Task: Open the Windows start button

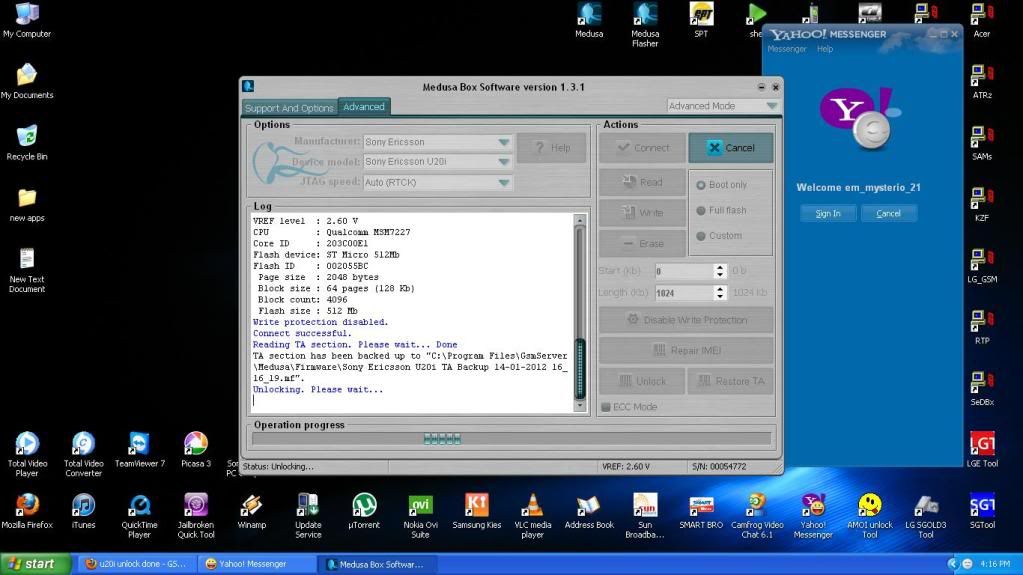Action: 35,564
